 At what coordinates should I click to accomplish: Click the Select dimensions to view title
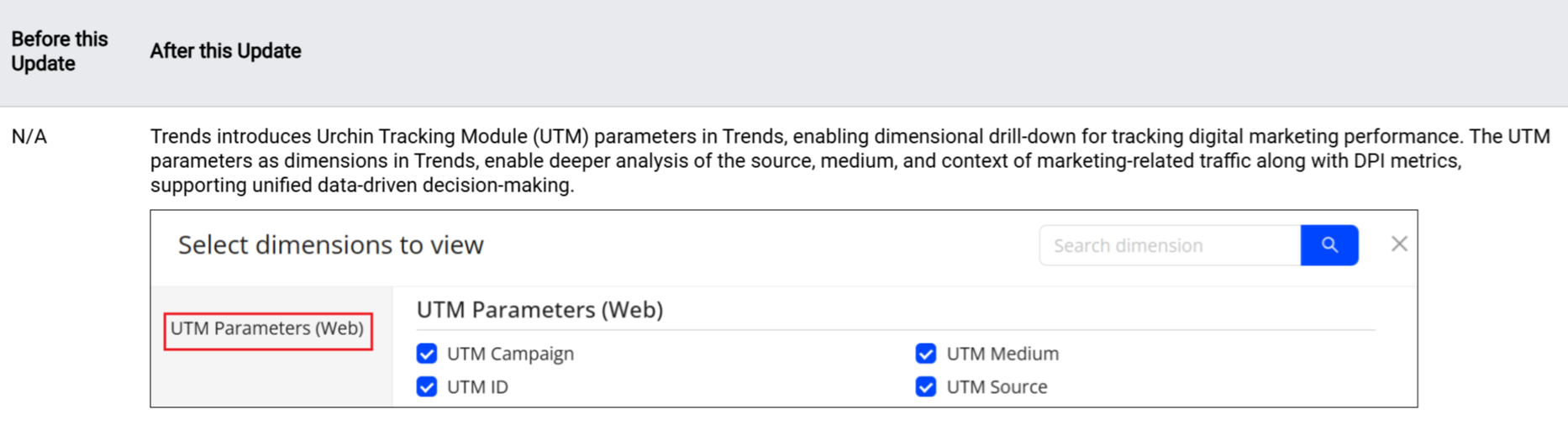(330, 244)
